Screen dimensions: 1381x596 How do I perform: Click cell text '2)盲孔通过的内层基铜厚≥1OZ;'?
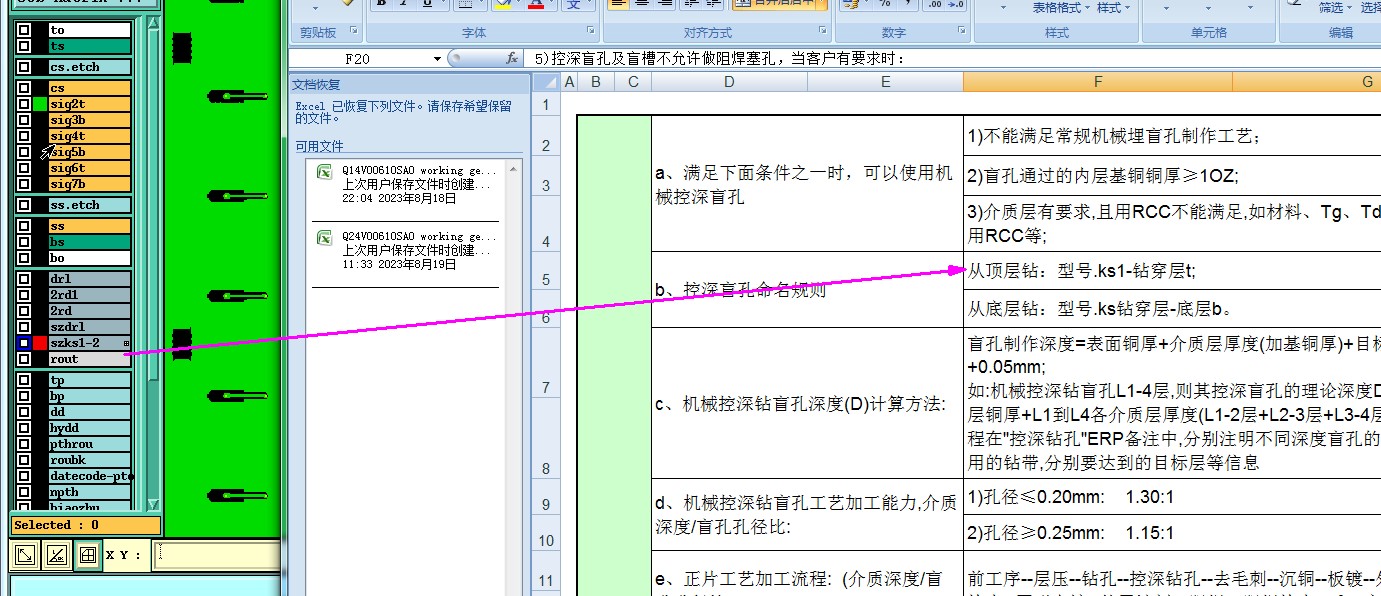pyautogui.click(x=1103, y=176)
